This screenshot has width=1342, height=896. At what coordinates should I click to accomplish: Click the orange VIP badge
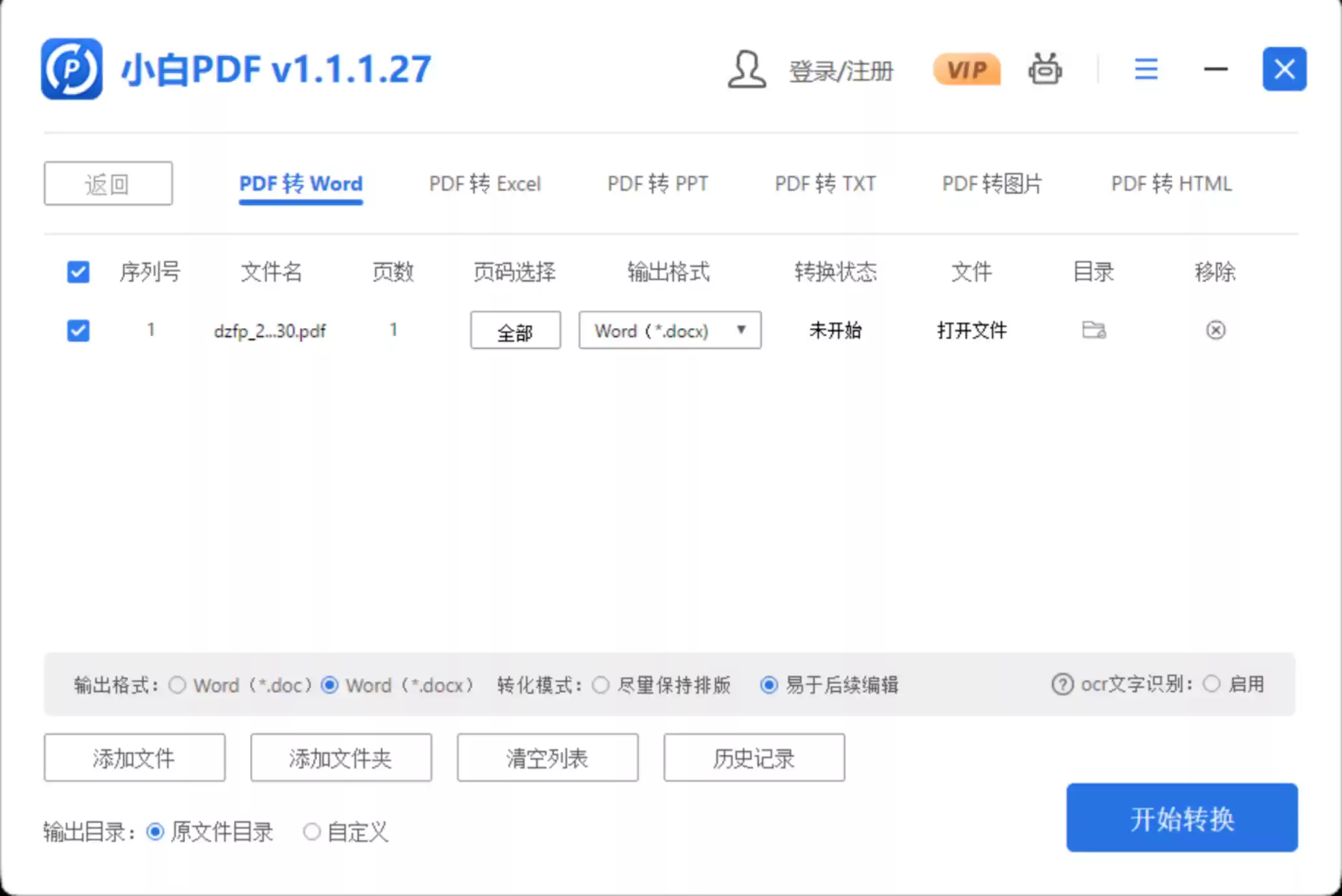coord(966,68)
